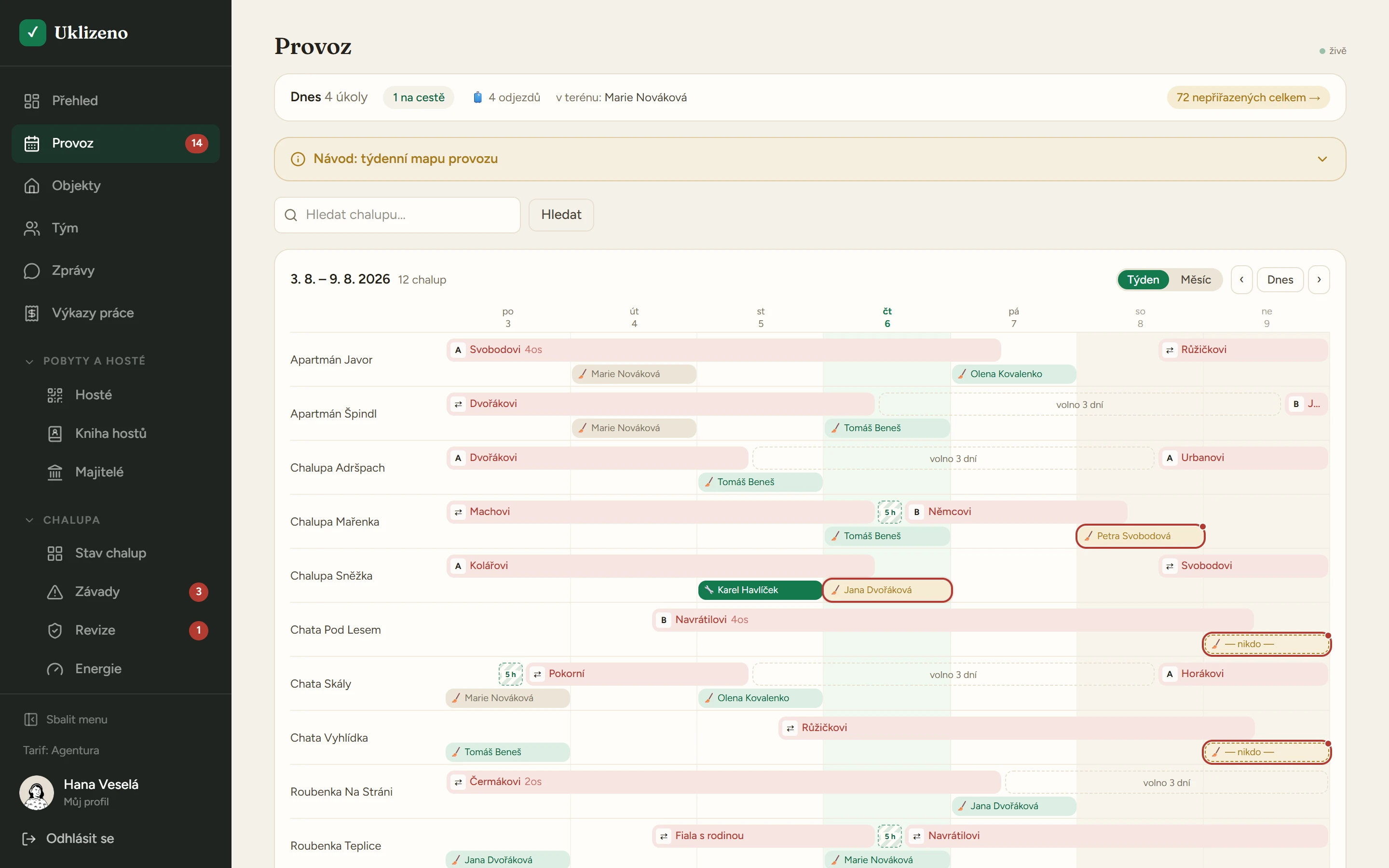Open the Provoz menu item
This screenshot has height=868, width=1389.
pos(115,144)
